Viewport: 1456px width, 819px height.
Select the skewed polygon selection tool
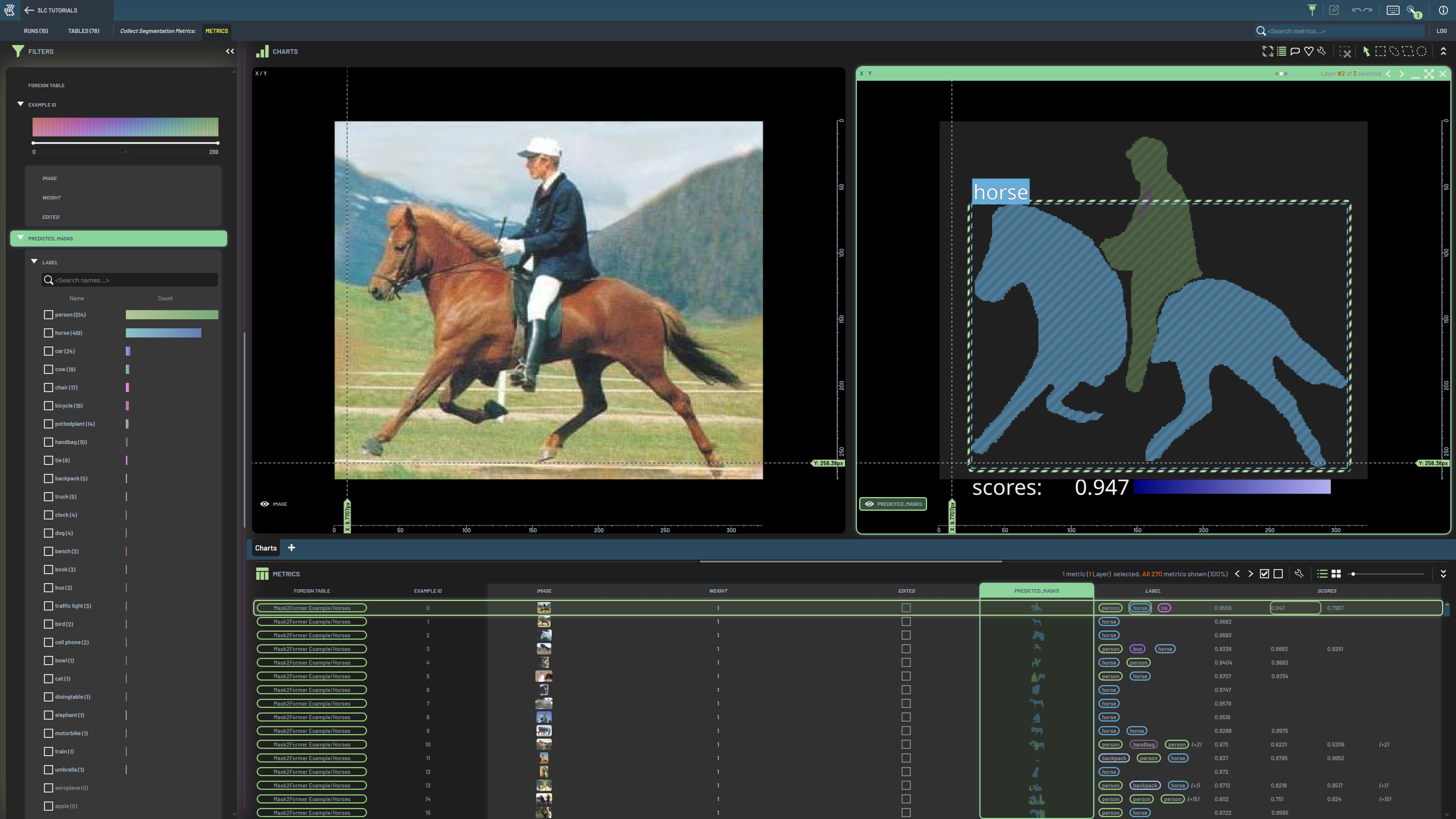pos(1408,52)
